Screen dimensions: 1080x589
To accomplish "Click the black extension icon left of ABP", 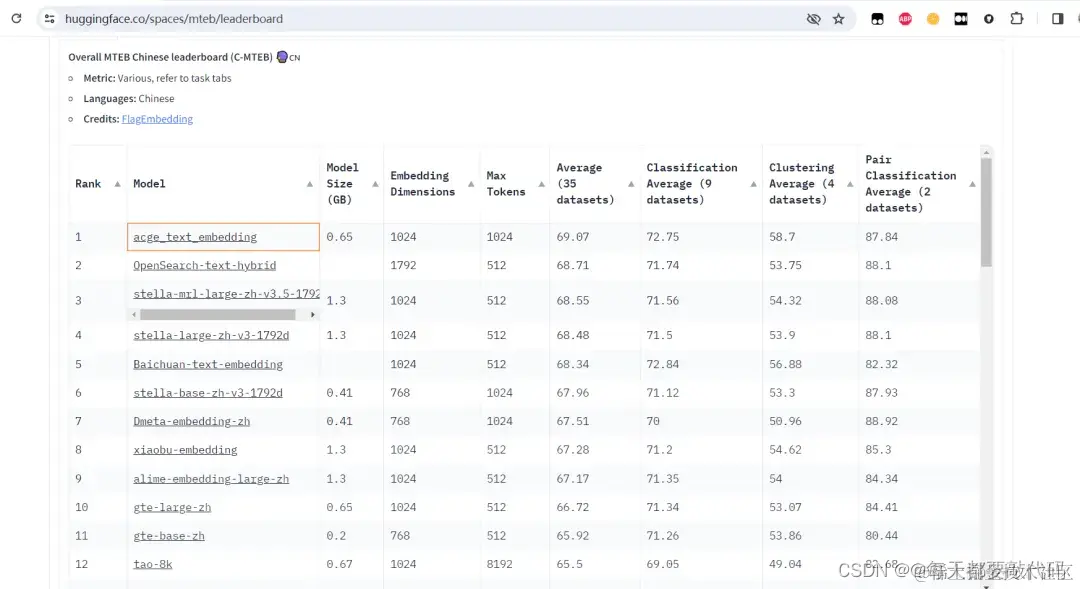I will tap(877, 19).
